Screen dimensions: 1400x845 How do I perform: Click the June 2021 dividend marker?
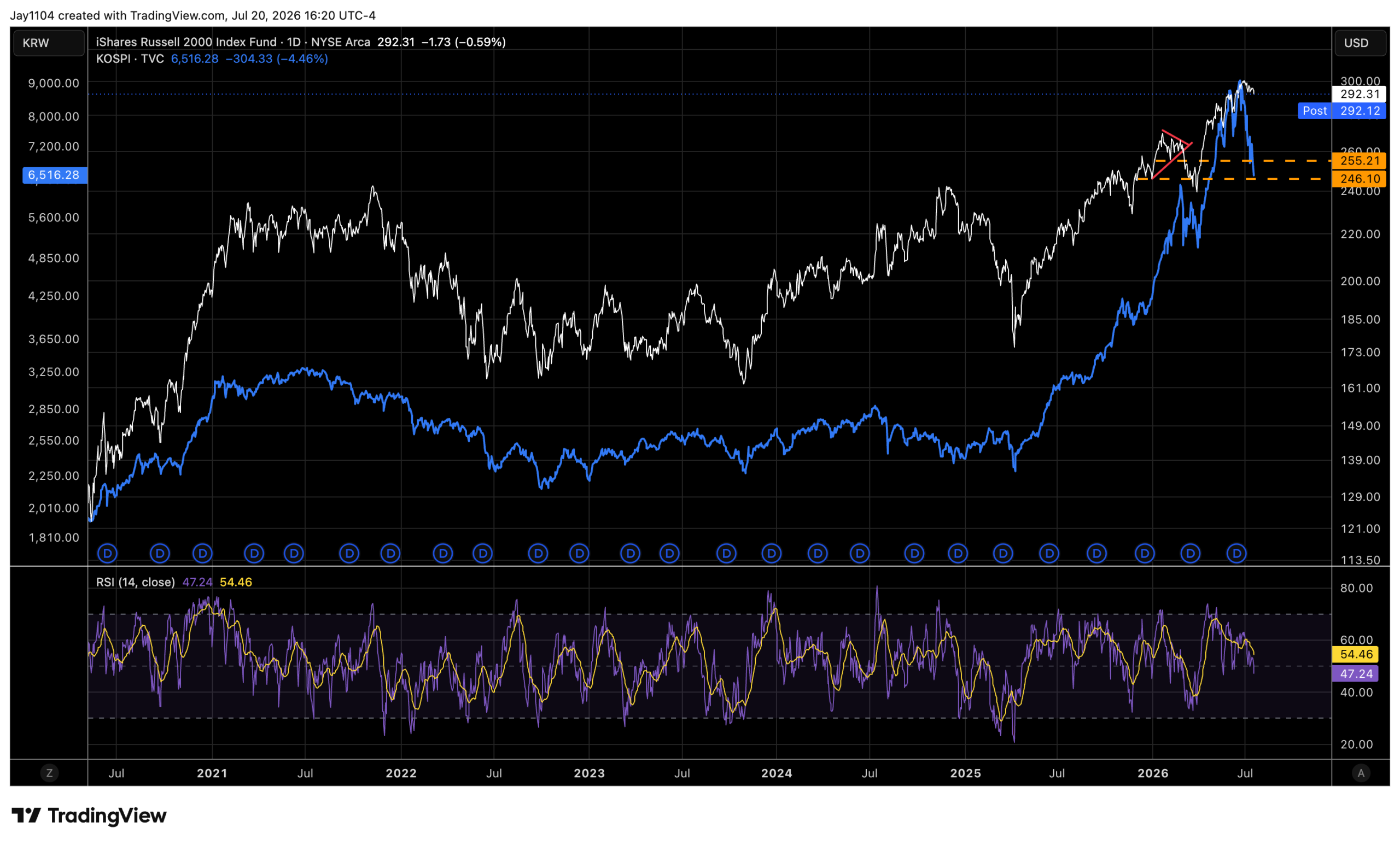[294, 553]
